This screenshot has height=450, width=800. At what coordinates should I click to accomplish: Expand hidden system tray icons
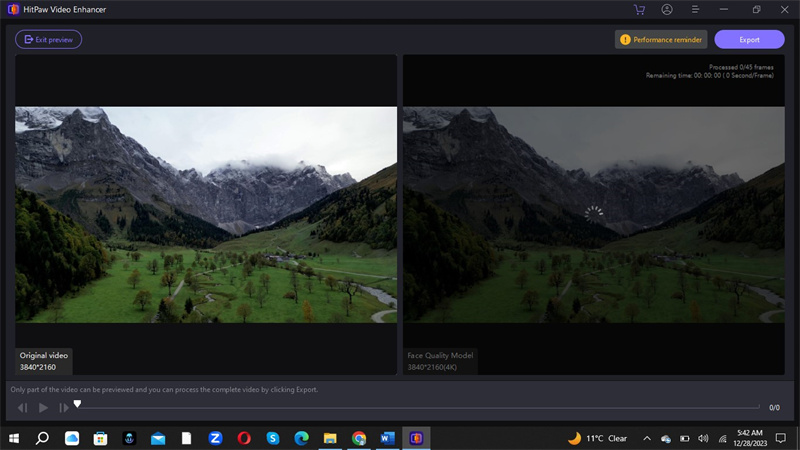(646, 438)
